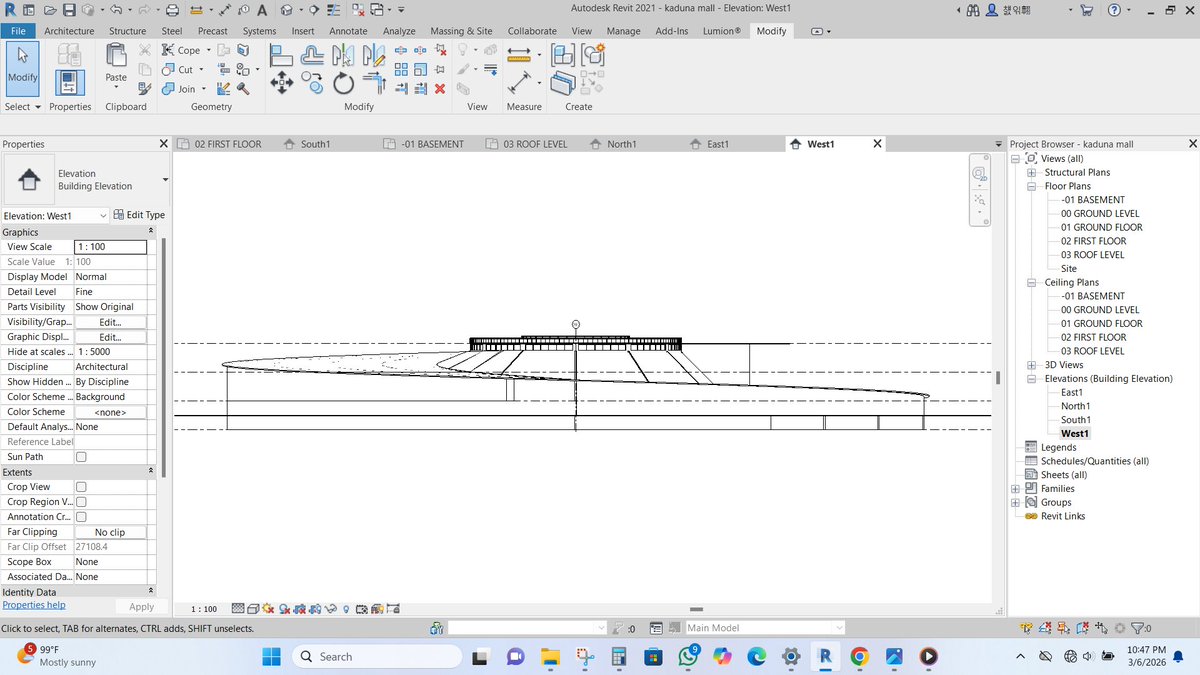Click the Align tool in Modify panel
This screenshot has height=675, width=1200.
[281, 55]
